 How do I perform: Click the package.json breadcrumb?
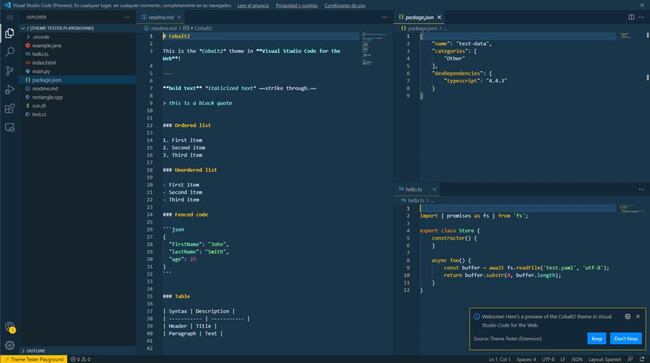pos(419,28)
